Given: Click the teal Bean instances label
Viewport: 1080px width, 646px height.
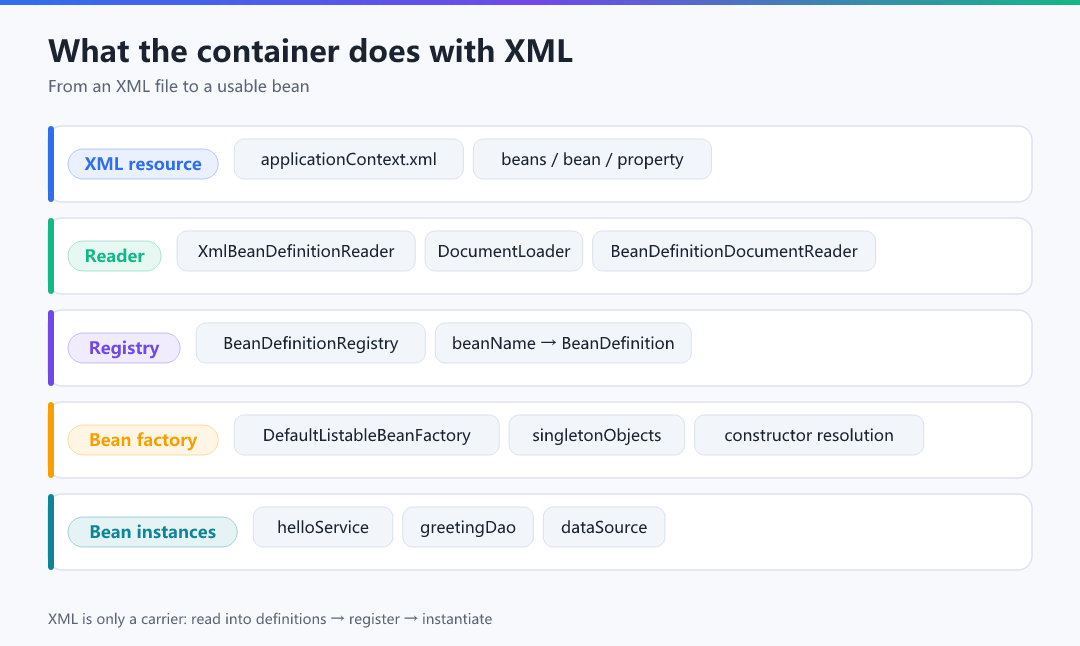Looking at the screenshot, I should (152, 532).
